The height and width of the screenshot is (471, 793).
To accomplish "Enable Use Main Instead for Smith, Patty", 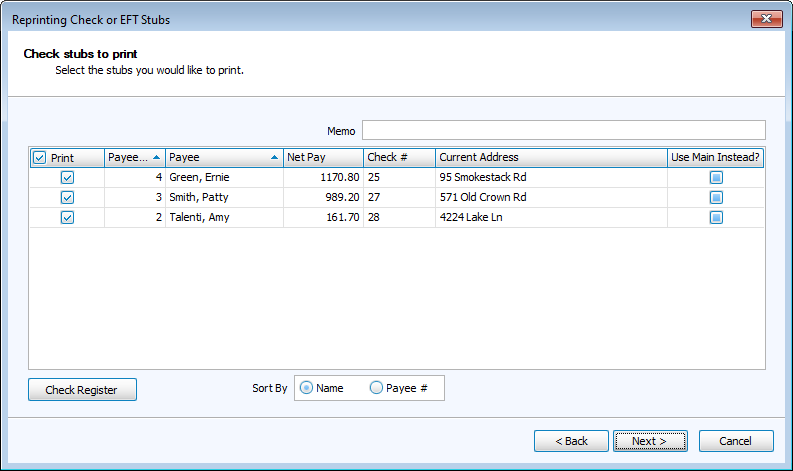I will (716, 197).
